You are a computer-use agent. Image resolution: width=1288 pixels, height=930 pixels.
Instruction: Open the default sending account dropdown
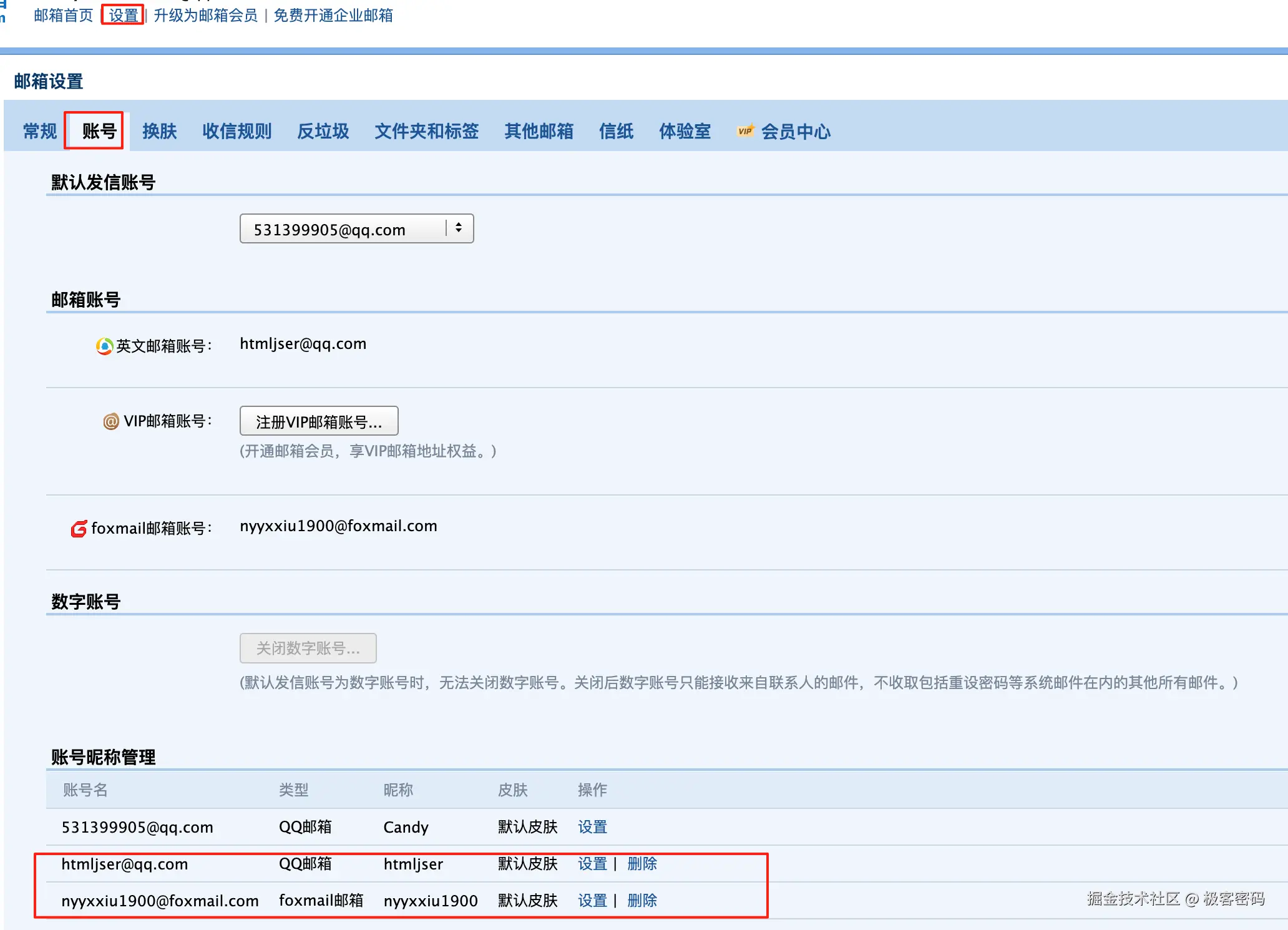pos(343,229)
